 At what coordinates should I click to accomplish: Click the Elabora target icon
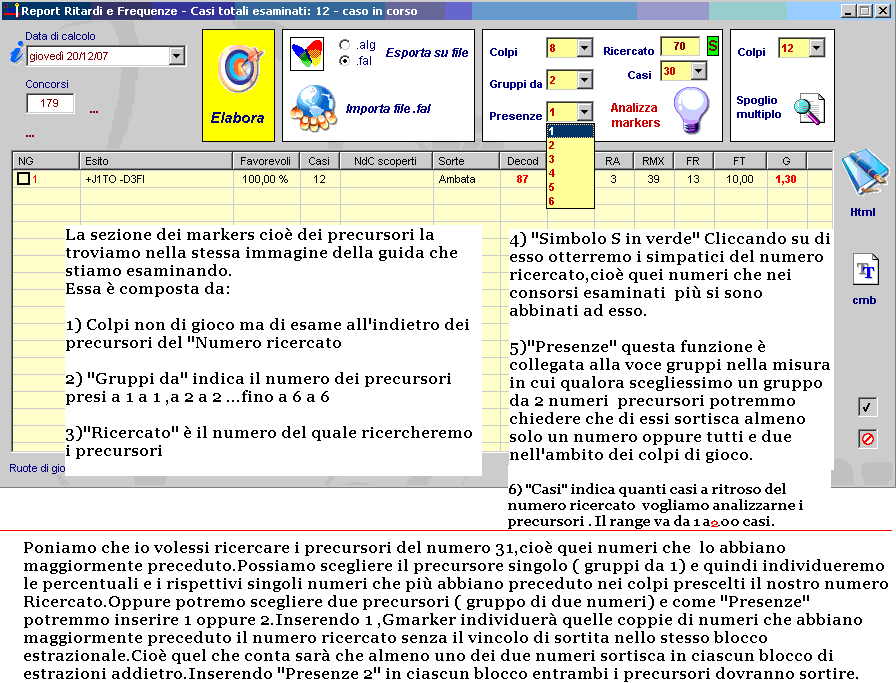pos(239,69)
